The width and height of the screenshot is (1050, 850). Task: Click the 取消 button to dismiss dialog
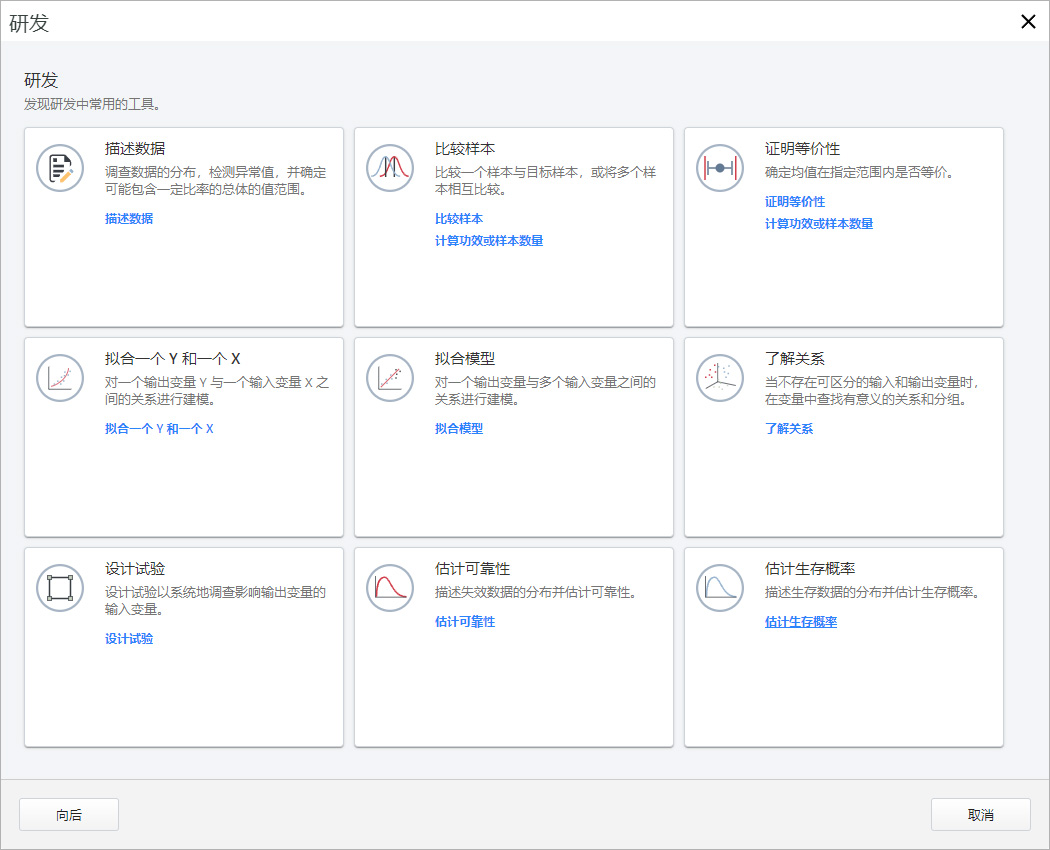(980, 814)
